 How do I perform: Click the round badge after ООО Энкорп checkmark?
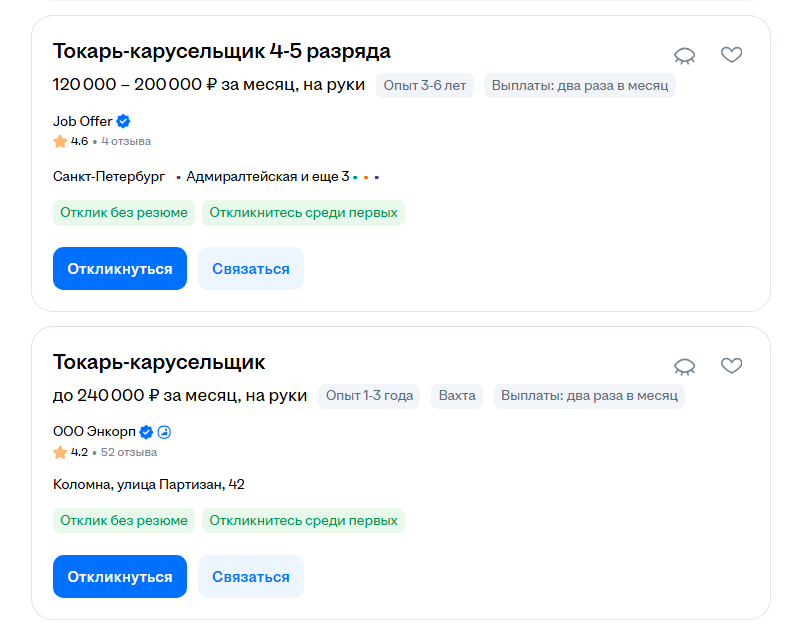[165, 432]
